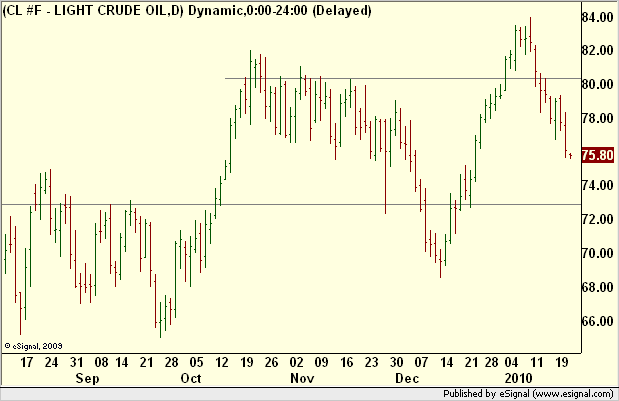
Task: Click the eSignal, 2009 copyright notice
Action: [33, 346]
